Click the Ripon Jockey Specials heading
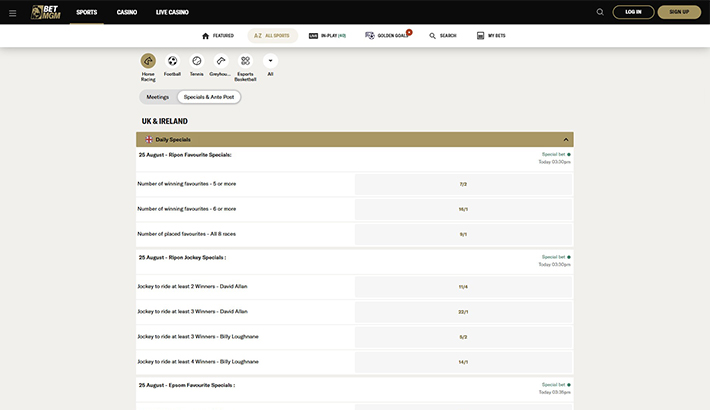Screen dimensions: 710x410 tap(182, 257)
